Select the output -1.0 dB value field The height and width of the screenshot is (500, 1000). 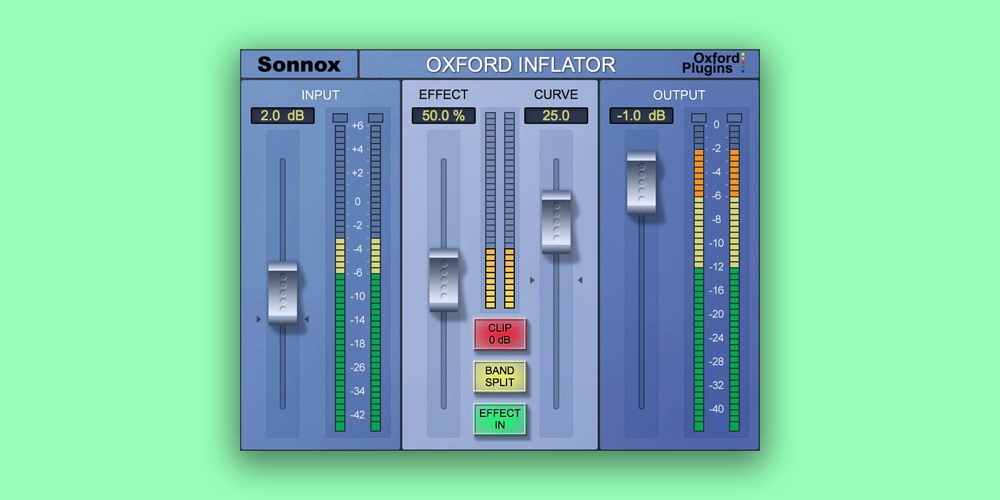click(x=641, y=116)
